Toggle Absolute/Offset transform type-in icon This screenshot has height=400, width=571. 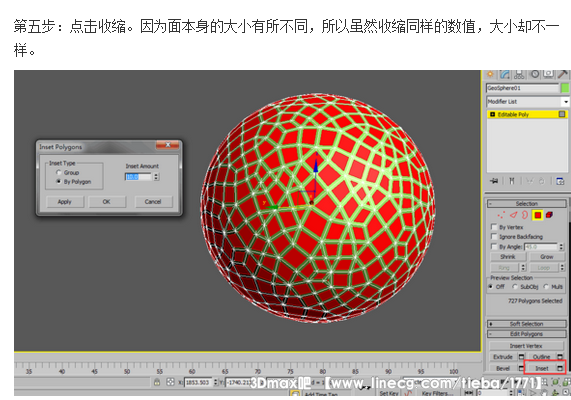pyautogui.click(x=170, y=382)
